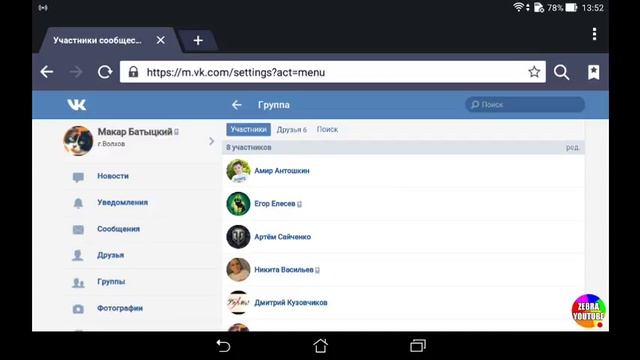Click Егор Елесев avatar
Image resolution: width=640 pixels, height=360 pixels.
tap(238, 204)
